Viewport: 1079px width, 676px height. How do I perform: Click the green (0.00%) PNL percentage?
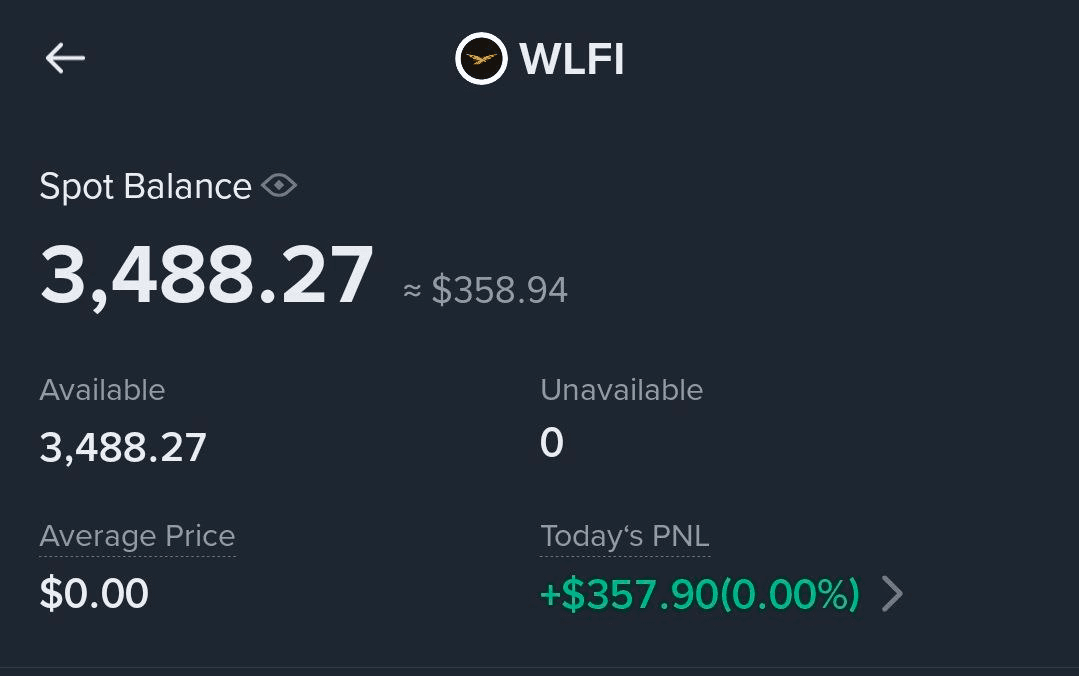[x=790, y=595]
